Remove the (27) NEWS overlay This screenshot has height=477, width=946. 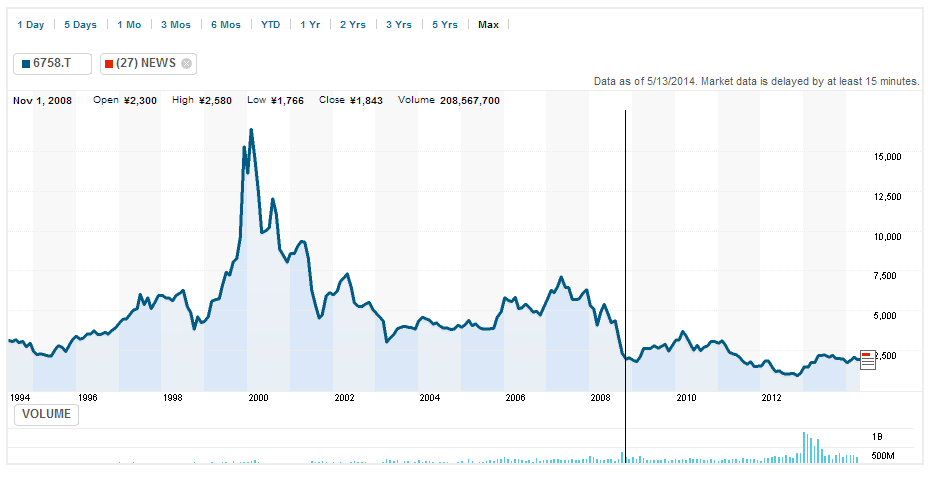[x=187, y=64]
